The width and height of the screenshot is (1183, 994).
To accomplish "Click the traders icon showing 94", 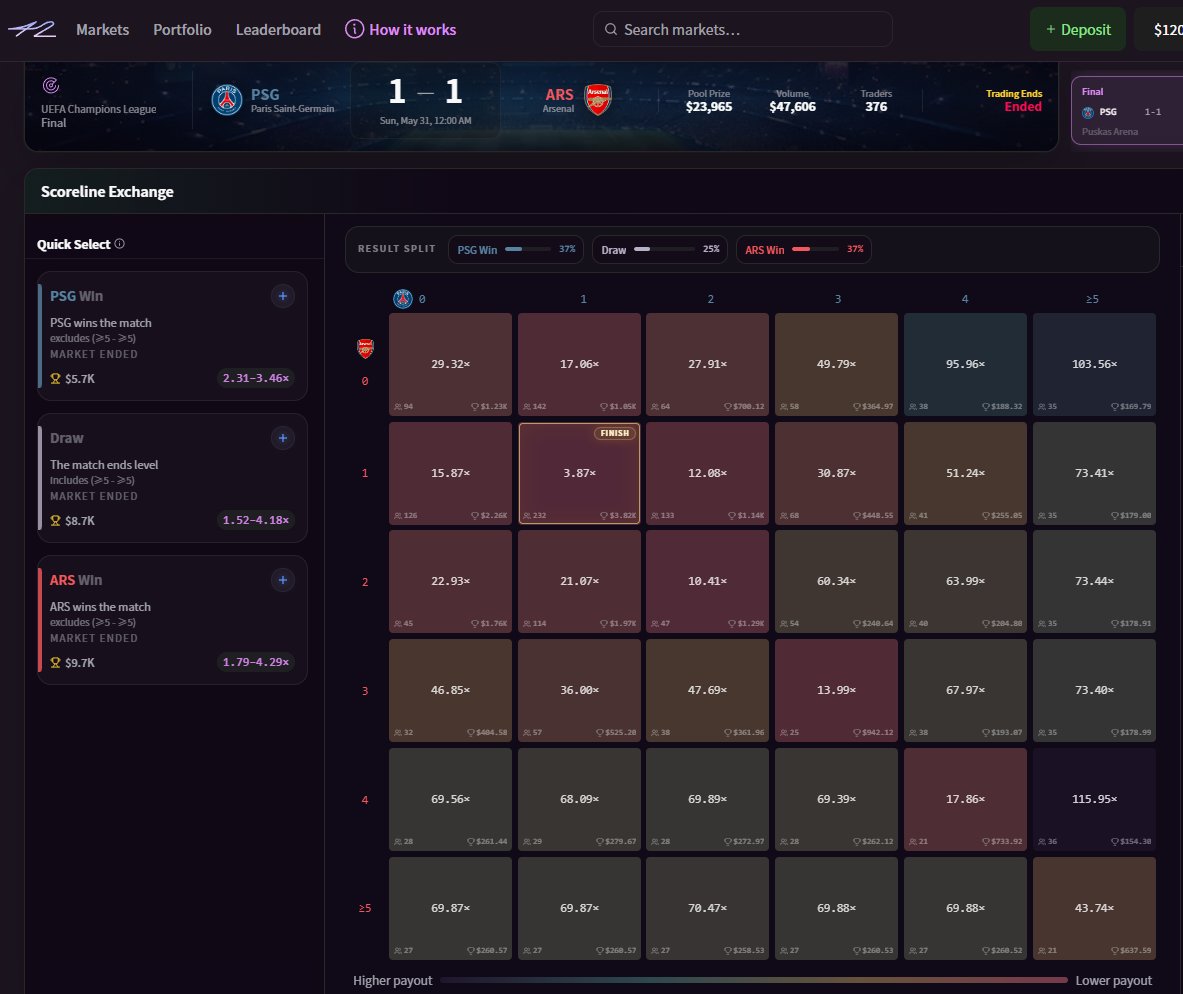I will (x=398, y=406).
